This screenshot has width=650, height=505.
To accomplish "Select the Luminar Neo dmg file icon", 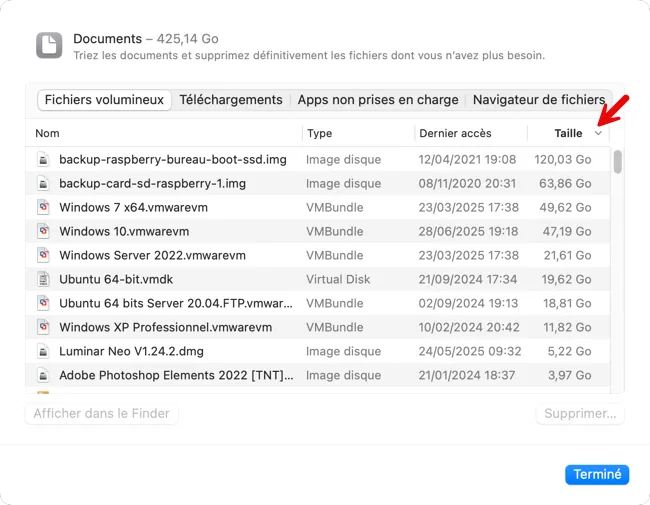I will [x=44, y=352].
